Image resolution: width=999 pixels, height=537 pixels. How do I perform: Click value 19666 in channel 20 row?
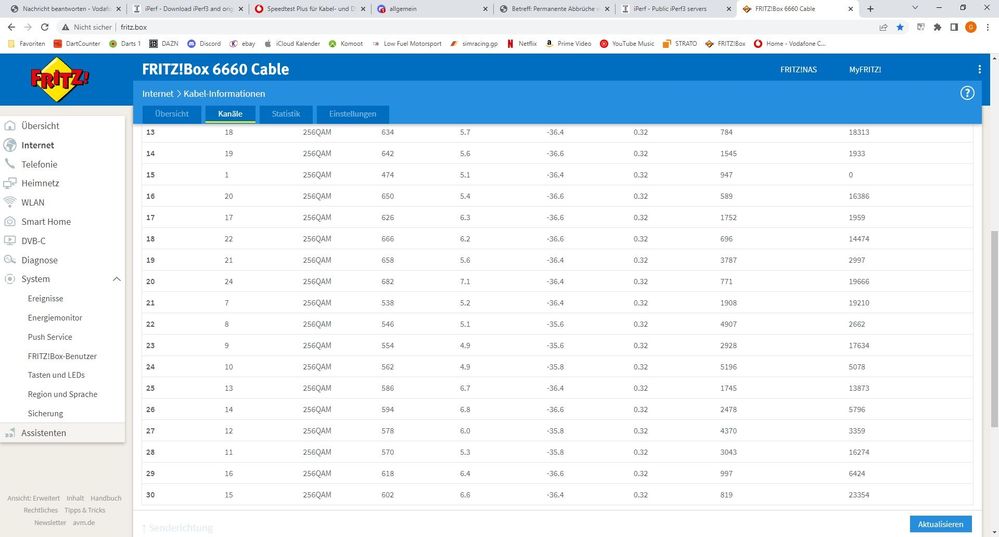[x=858, y=282]
